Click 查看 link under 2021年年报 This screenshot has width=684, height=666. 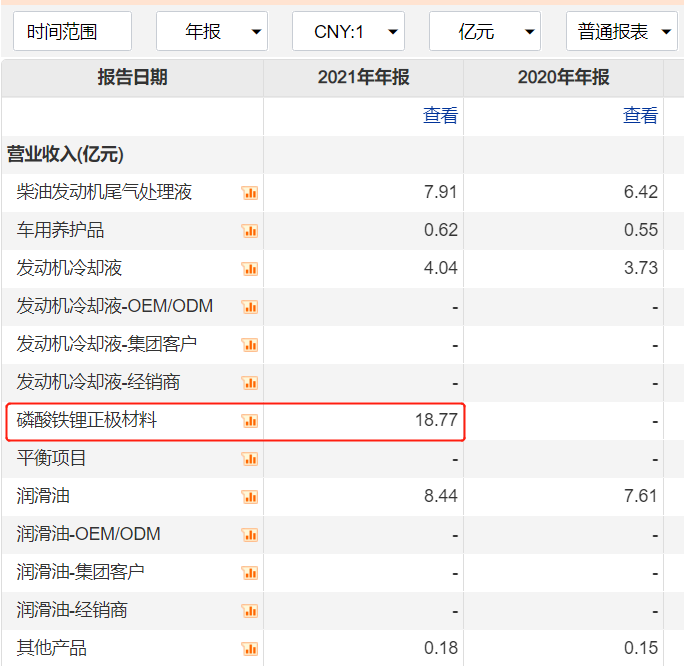pyautogui.click(x=440, y=116)
